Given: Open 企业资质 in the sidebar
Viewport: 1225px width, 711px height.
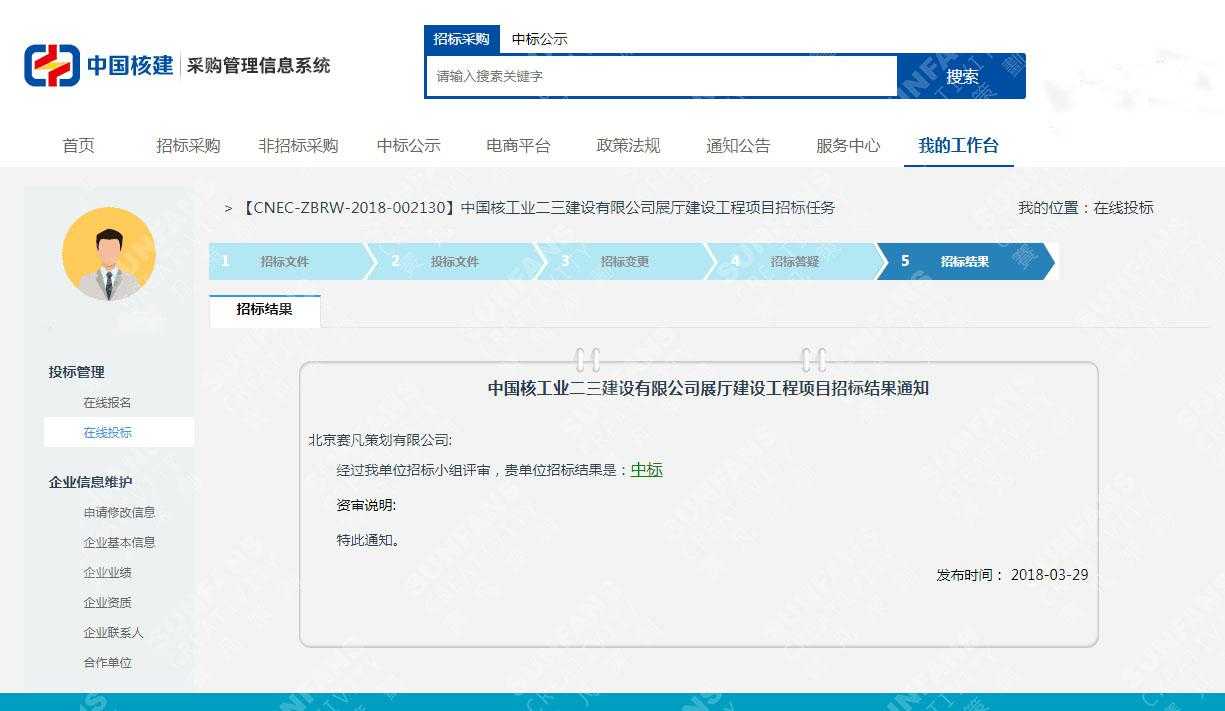Looking at the screenshot, I should [107, 603].
